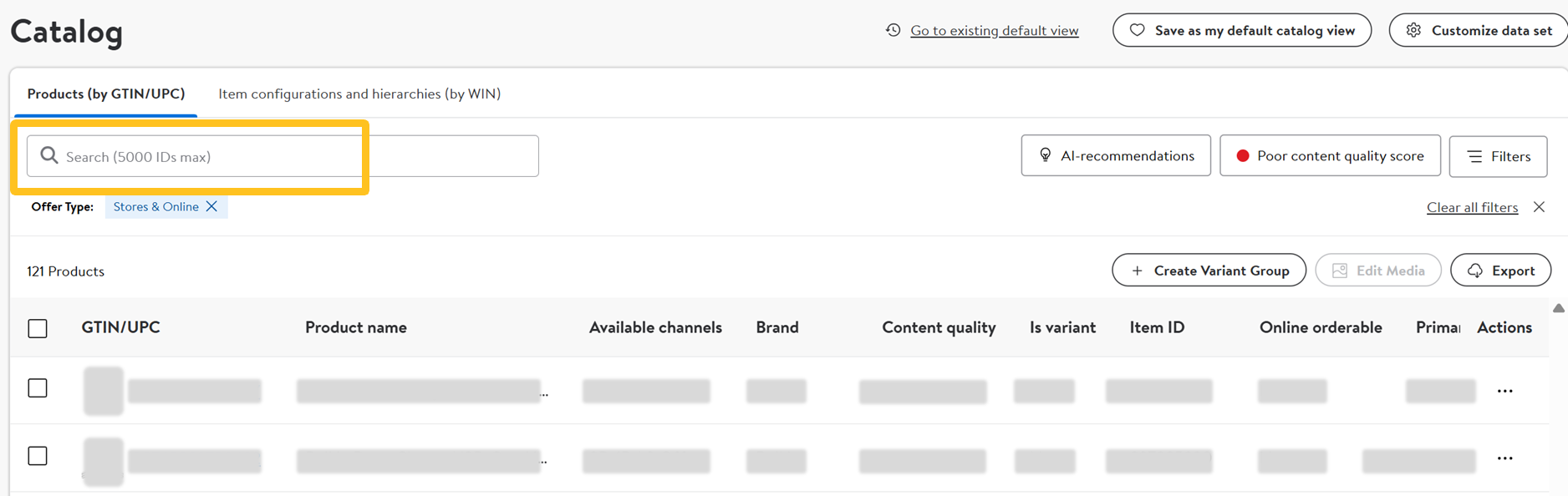This screenshot has height=496, width=1568.
Task: Dismiss the filters bar with the X icon
Action: coord(1539,207)
